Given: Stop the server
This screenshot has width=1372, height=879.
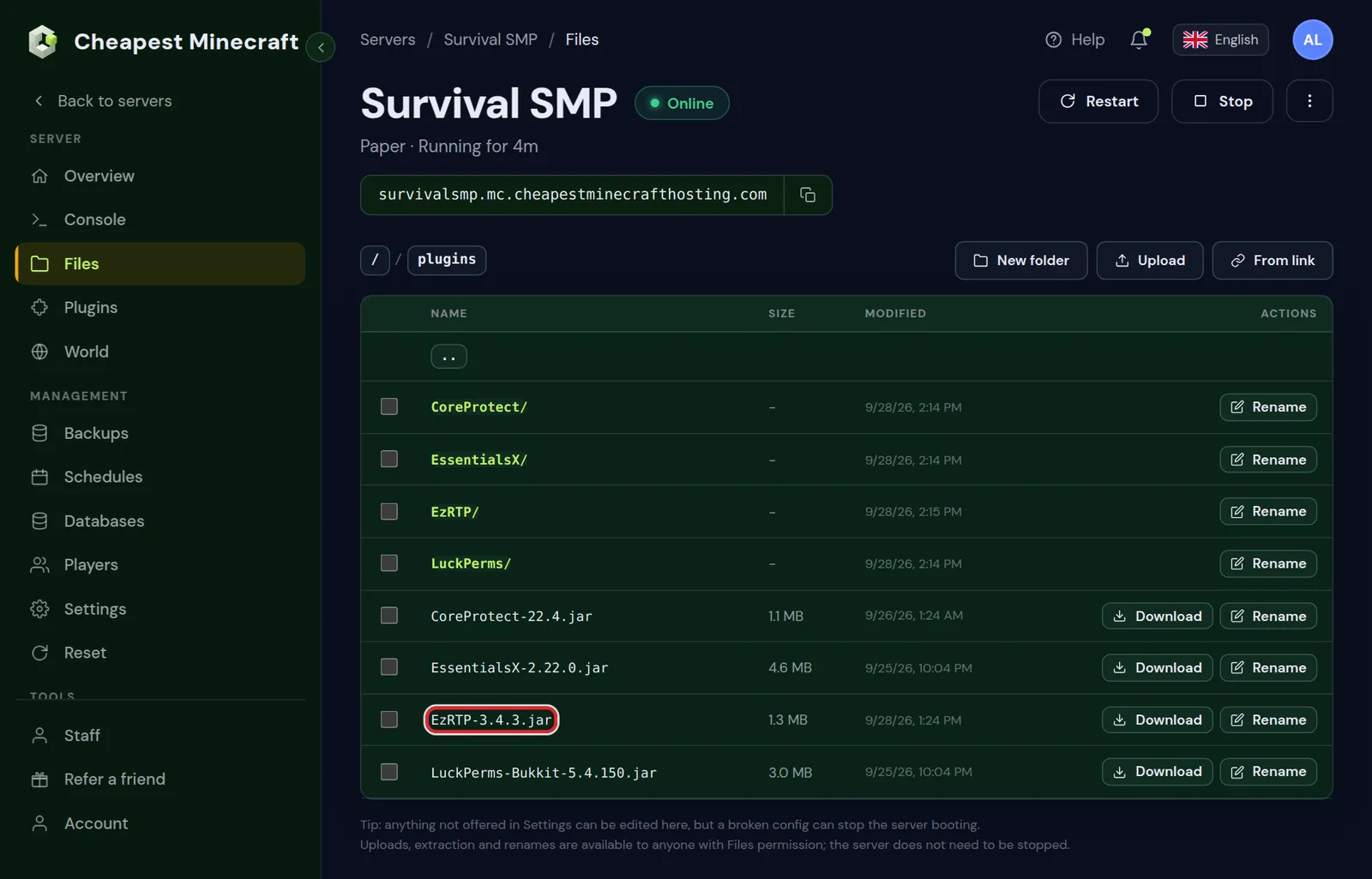Looking at the screenshot, I should click(x=1222, y=101).
